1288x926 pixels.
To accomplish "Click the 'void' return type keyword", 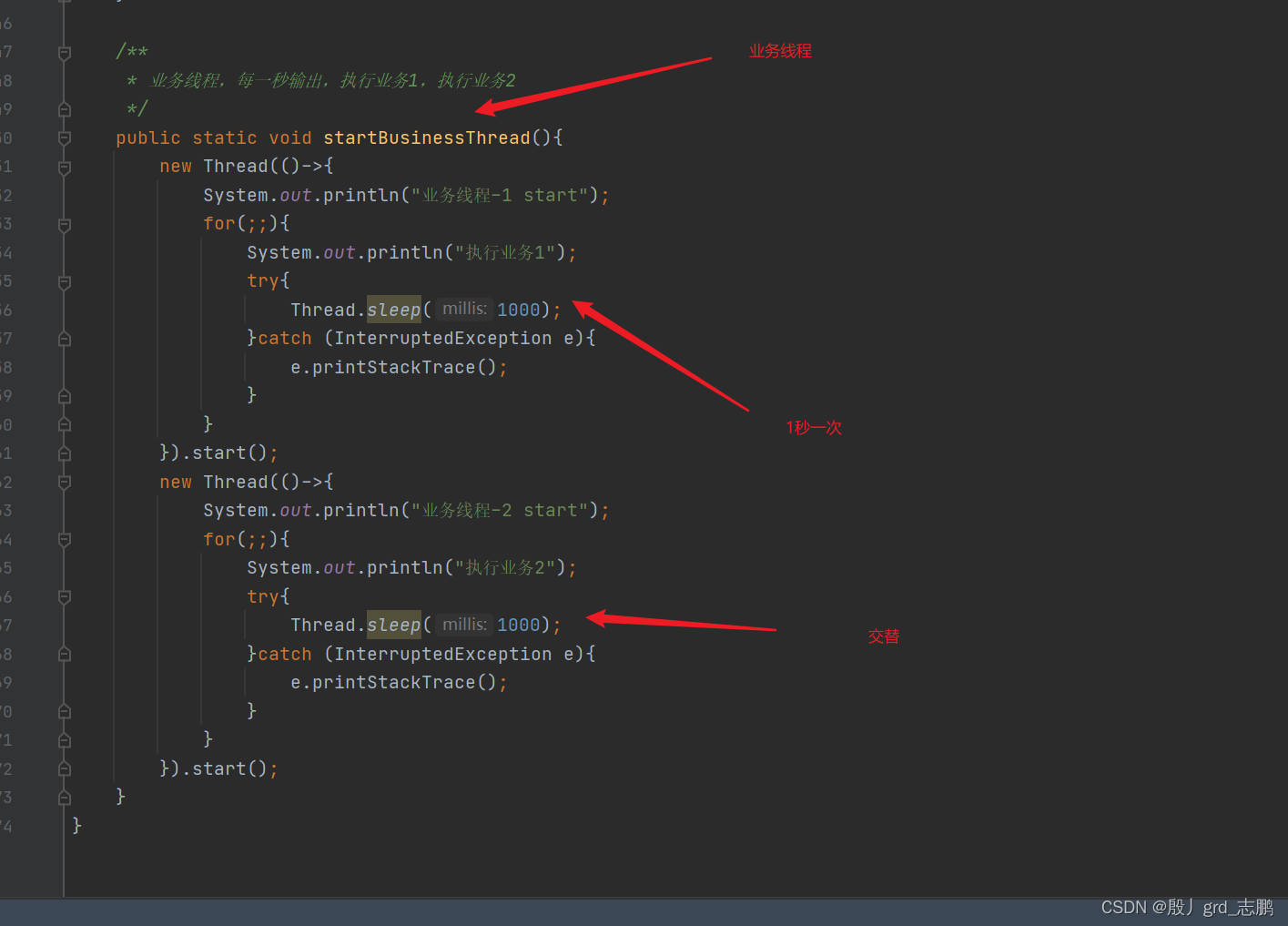I will click(x=290, y=137).
